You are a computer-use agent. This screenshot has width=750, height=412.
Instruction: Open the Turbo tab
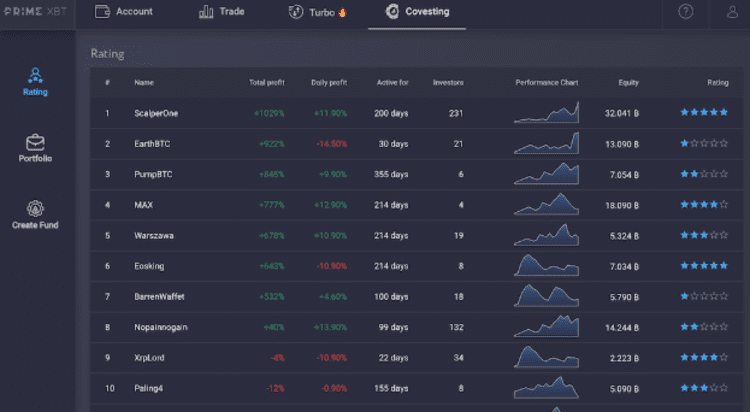316,12
